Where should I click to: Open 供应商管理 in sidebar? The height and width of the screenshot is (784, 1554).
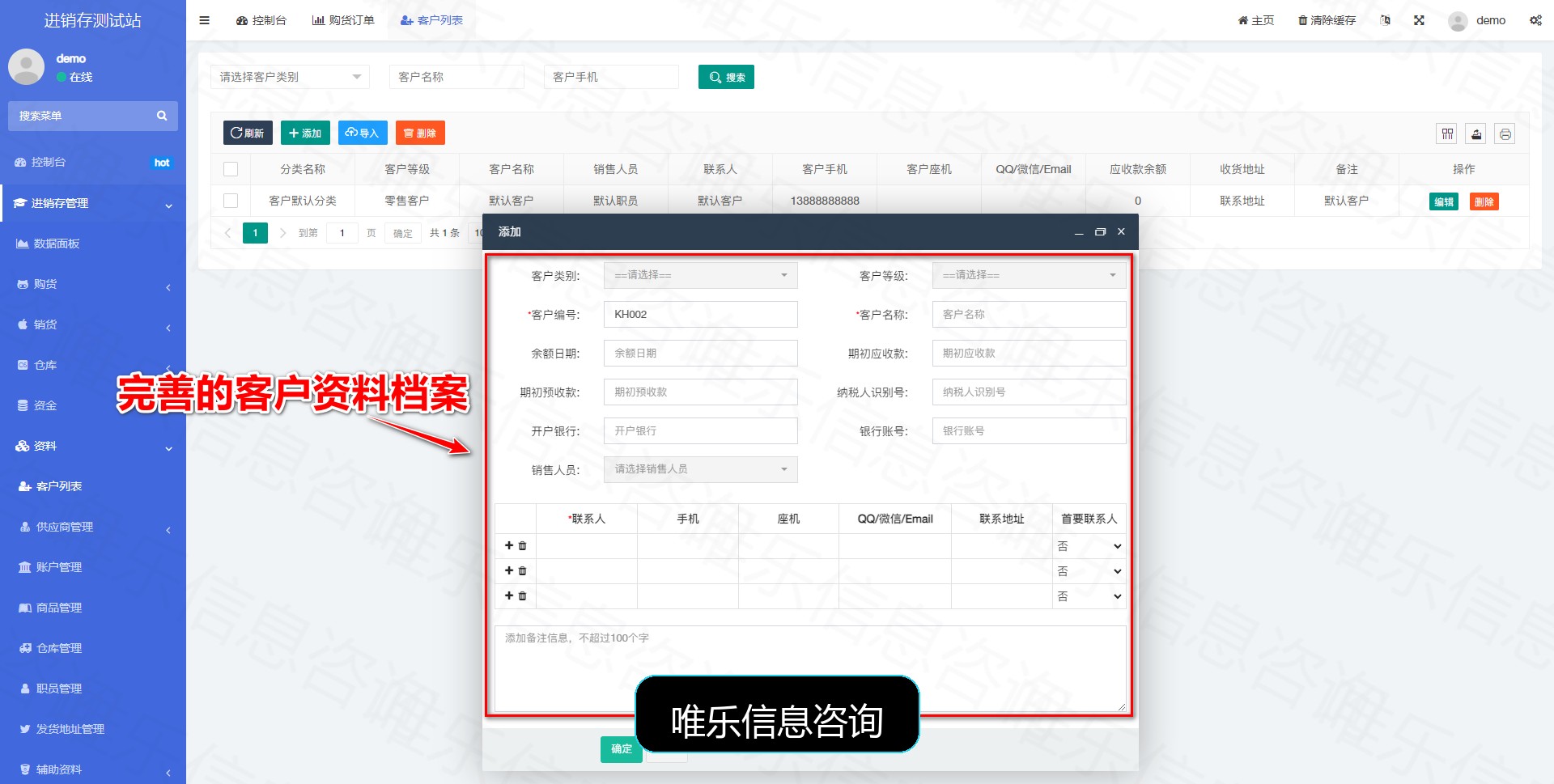pos(93,527)
